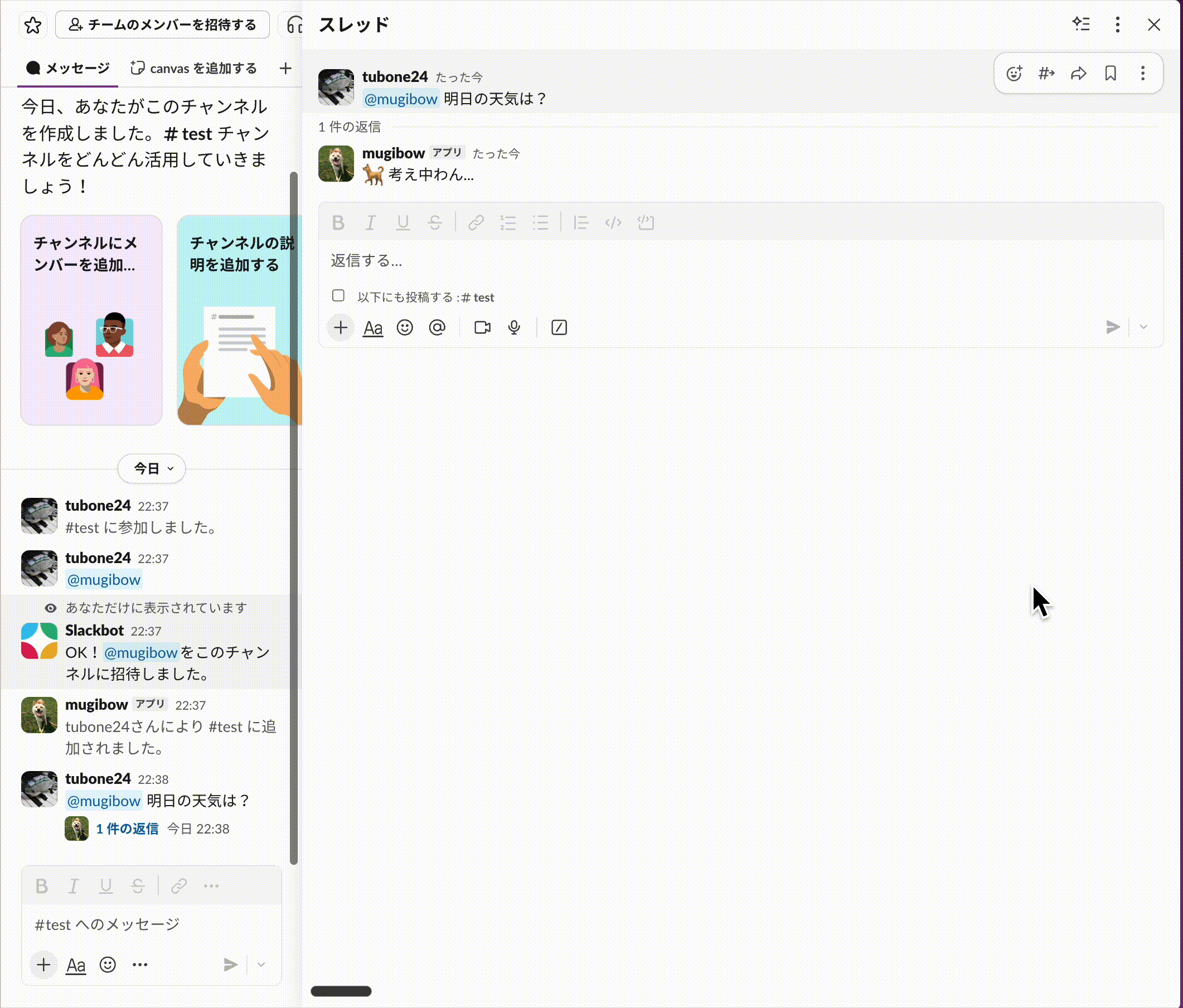Image resolution: width=1183 pixels, height=1008 pixels.
Task: Open send options chevron in thread composer
Action: pyautogui.click(x=1143, y=327)
